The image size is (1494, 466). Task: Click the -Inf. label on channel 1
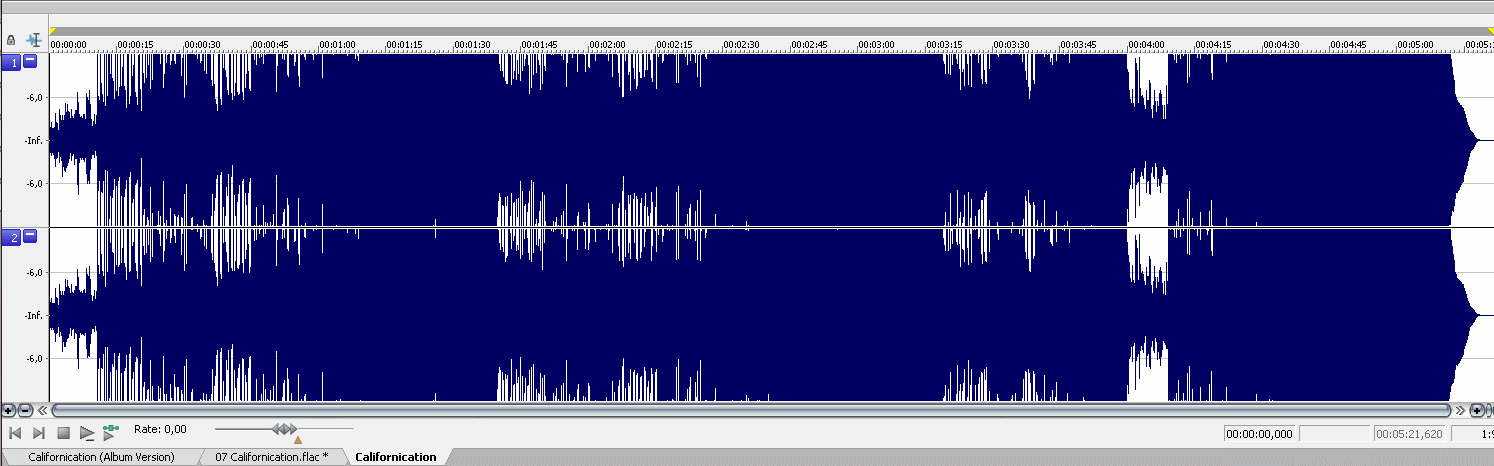(x=33, y=141)
